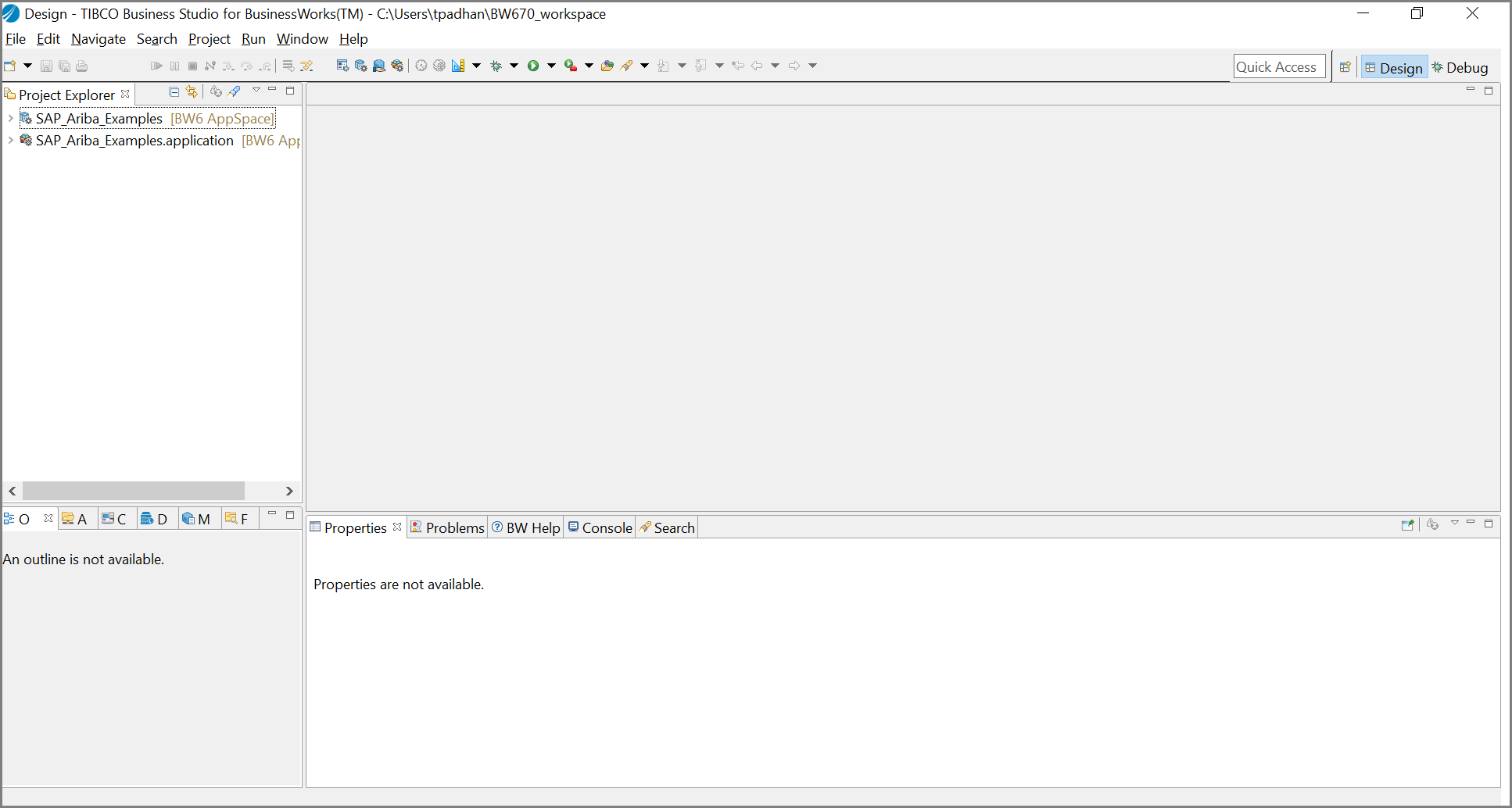Open the bottom panel Search tab
Viewport: 1512px width, 808px height.
point(667,528)
